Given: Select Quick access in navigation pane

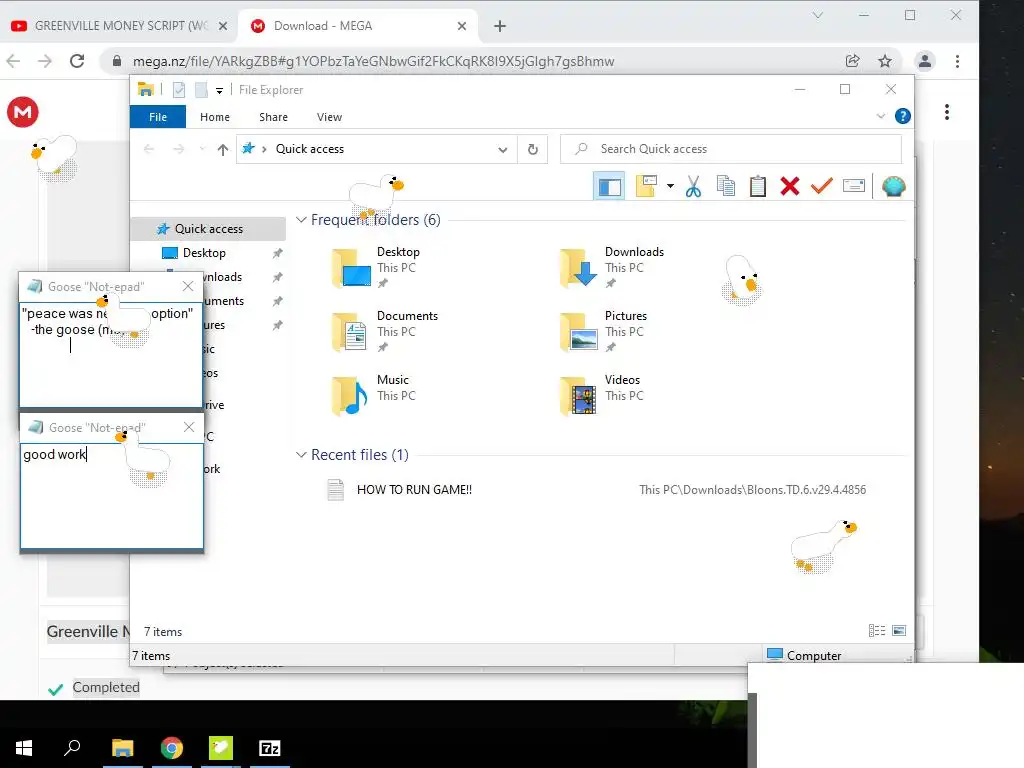Looking at the screenshot, I should 208,229.
